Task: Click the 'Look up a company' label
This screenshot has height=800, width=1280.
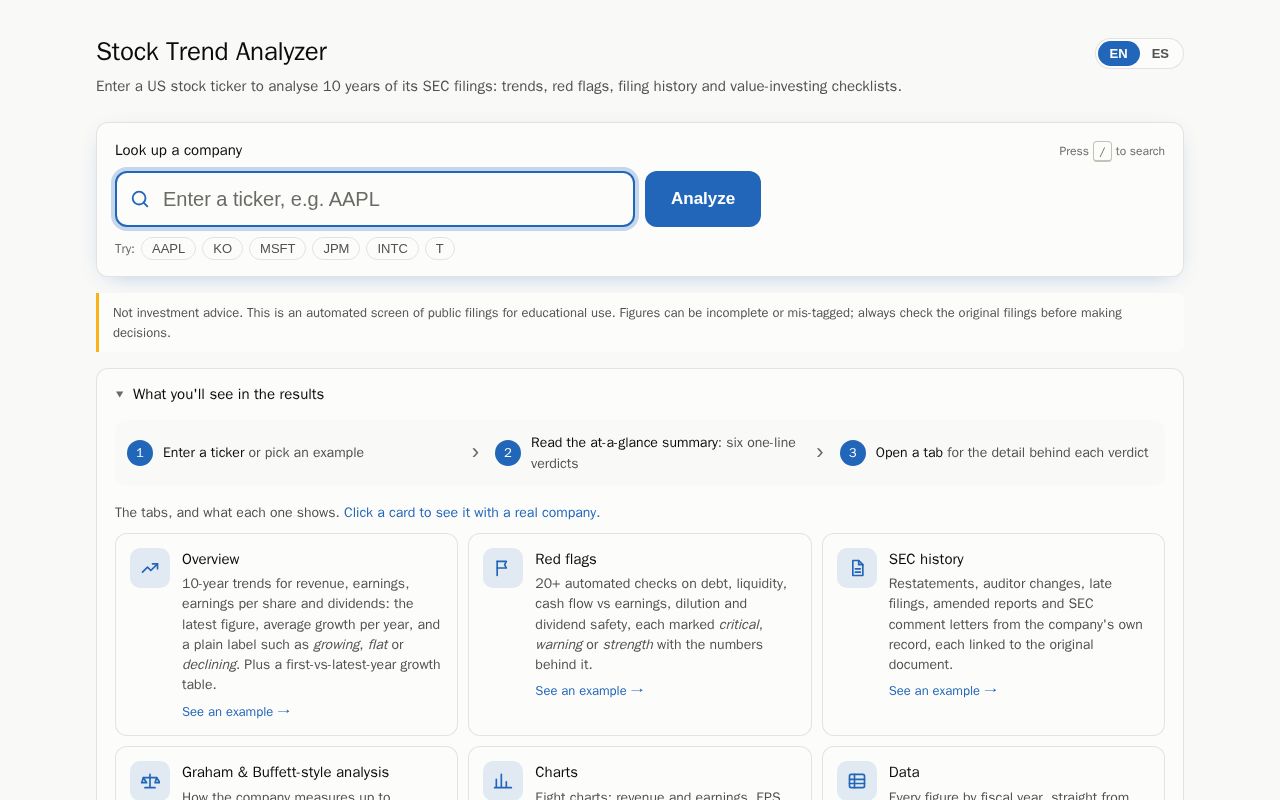Action: [x=178, y=150]
